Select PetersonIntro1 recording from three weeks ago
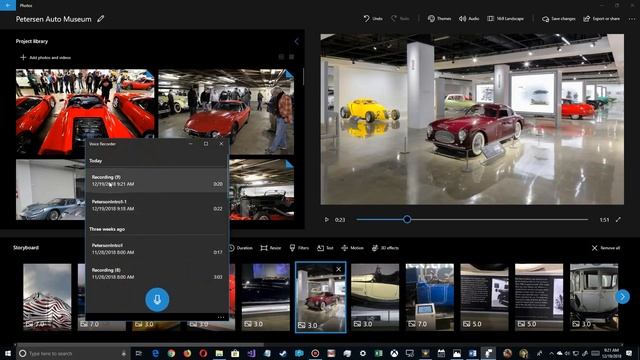Viewport: 640px width, 360px height. click(x=157, y=249)
